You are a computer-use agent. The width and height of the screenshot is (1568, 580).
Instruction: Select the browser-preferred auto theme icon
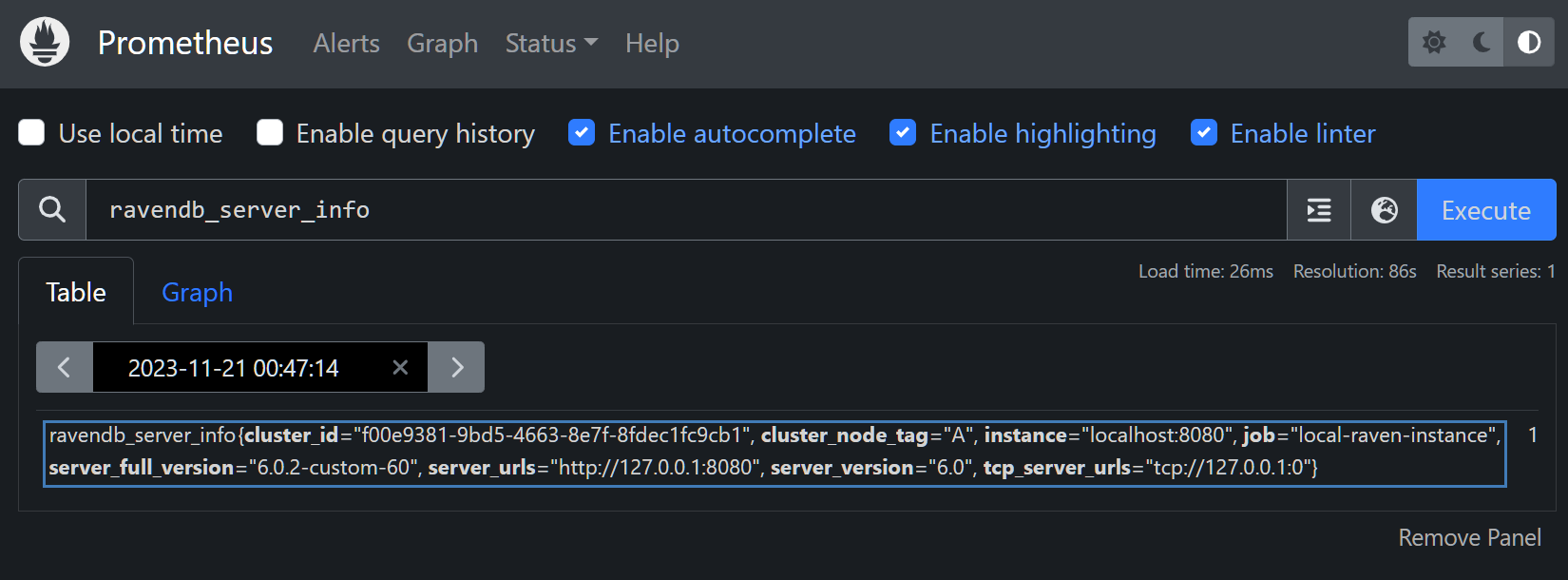coord(1529,42)
